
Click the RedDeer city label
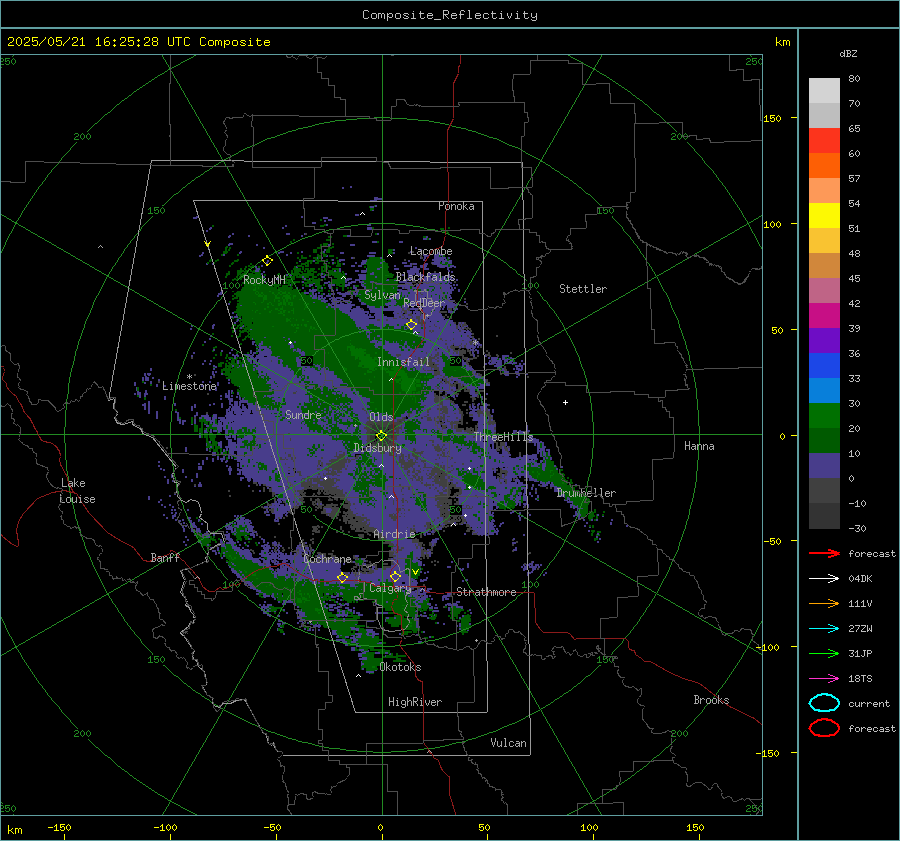click(x=424, y=303)
